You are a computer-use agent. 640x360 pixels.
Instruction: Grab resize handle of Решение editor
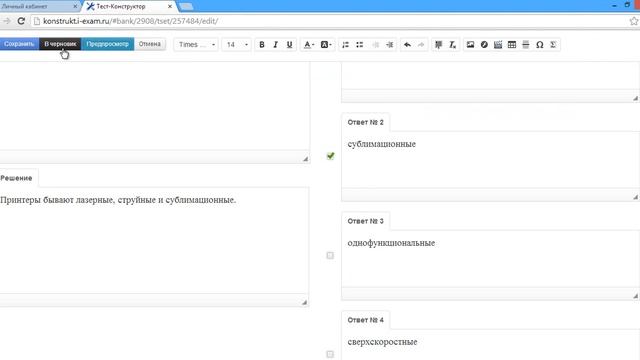tap(304, 302)
